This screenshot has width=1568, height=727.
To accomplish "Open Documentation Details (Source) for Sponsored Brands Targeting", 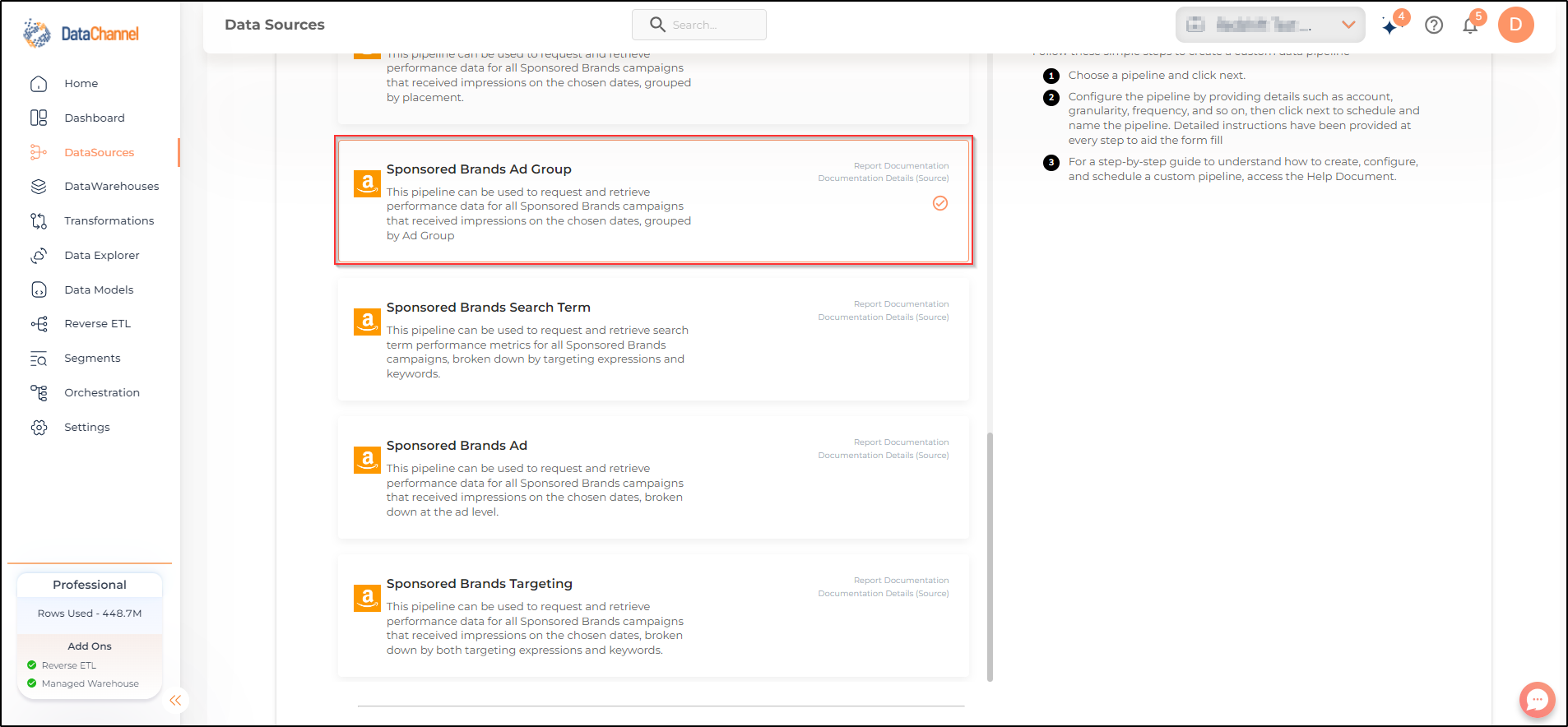I will [x=883, y=594].
